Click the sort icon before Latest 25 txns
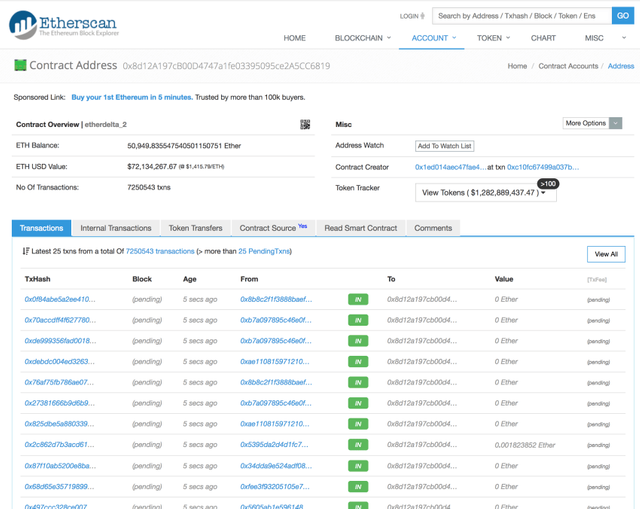 [26, 251]
